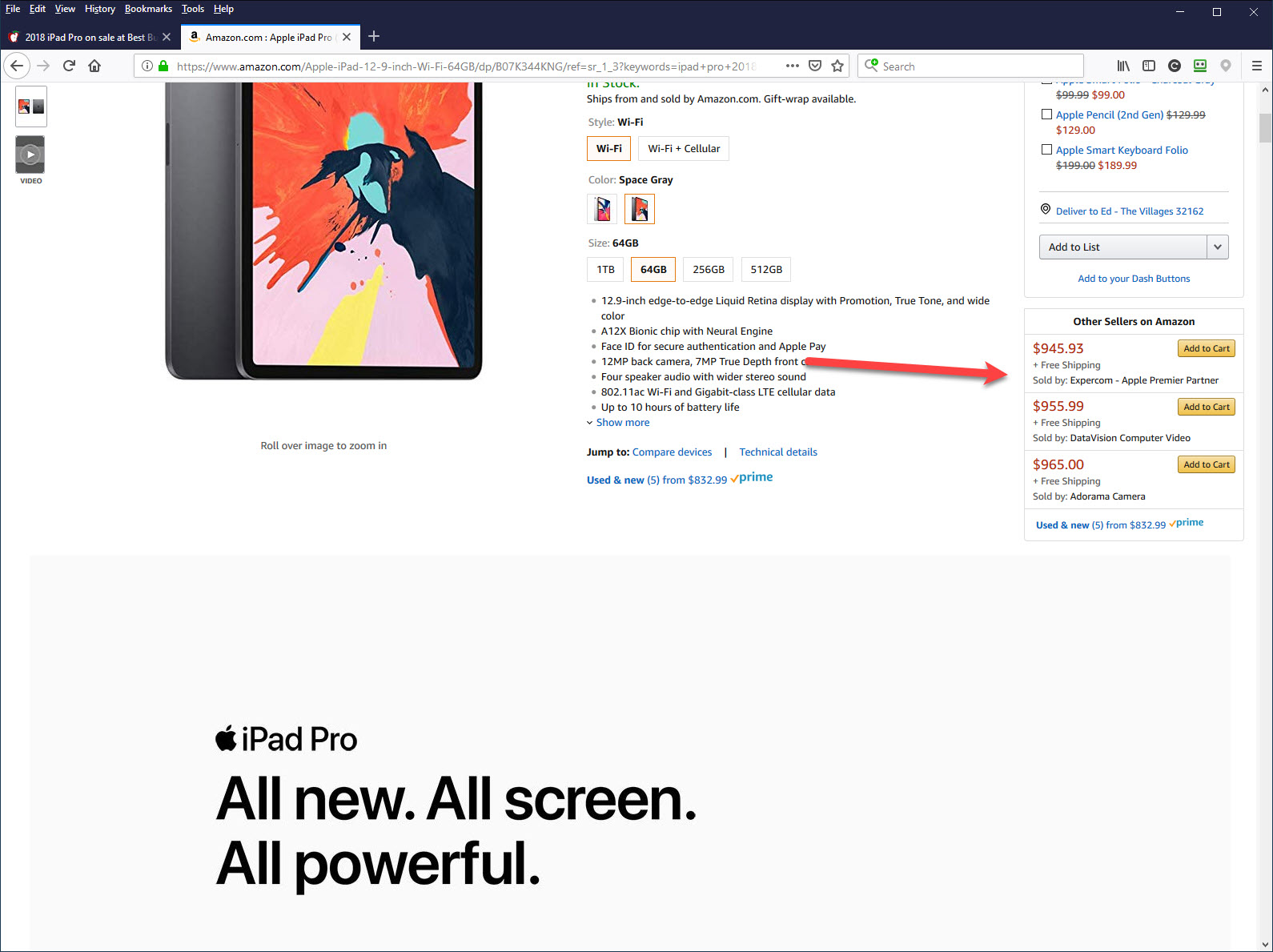Open the Apple Pencil (2nd Gen) product link
This screenshot has height=952, width=1273.
click(1110, 114)
